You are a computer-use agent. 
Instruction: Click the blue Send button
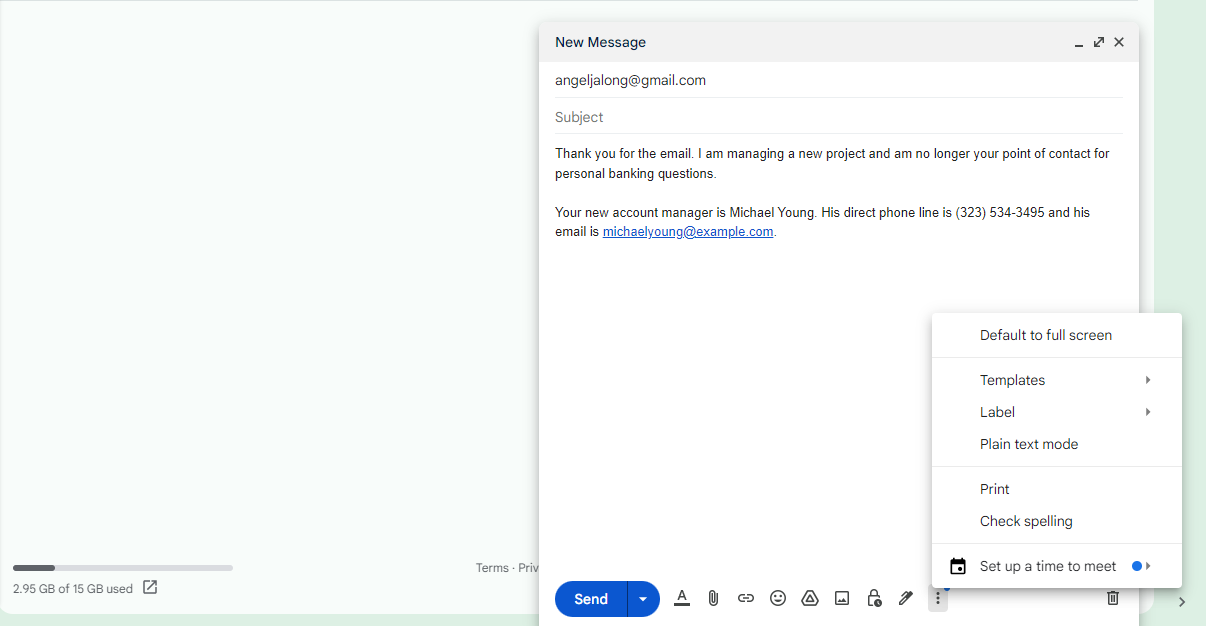[591, 599]
